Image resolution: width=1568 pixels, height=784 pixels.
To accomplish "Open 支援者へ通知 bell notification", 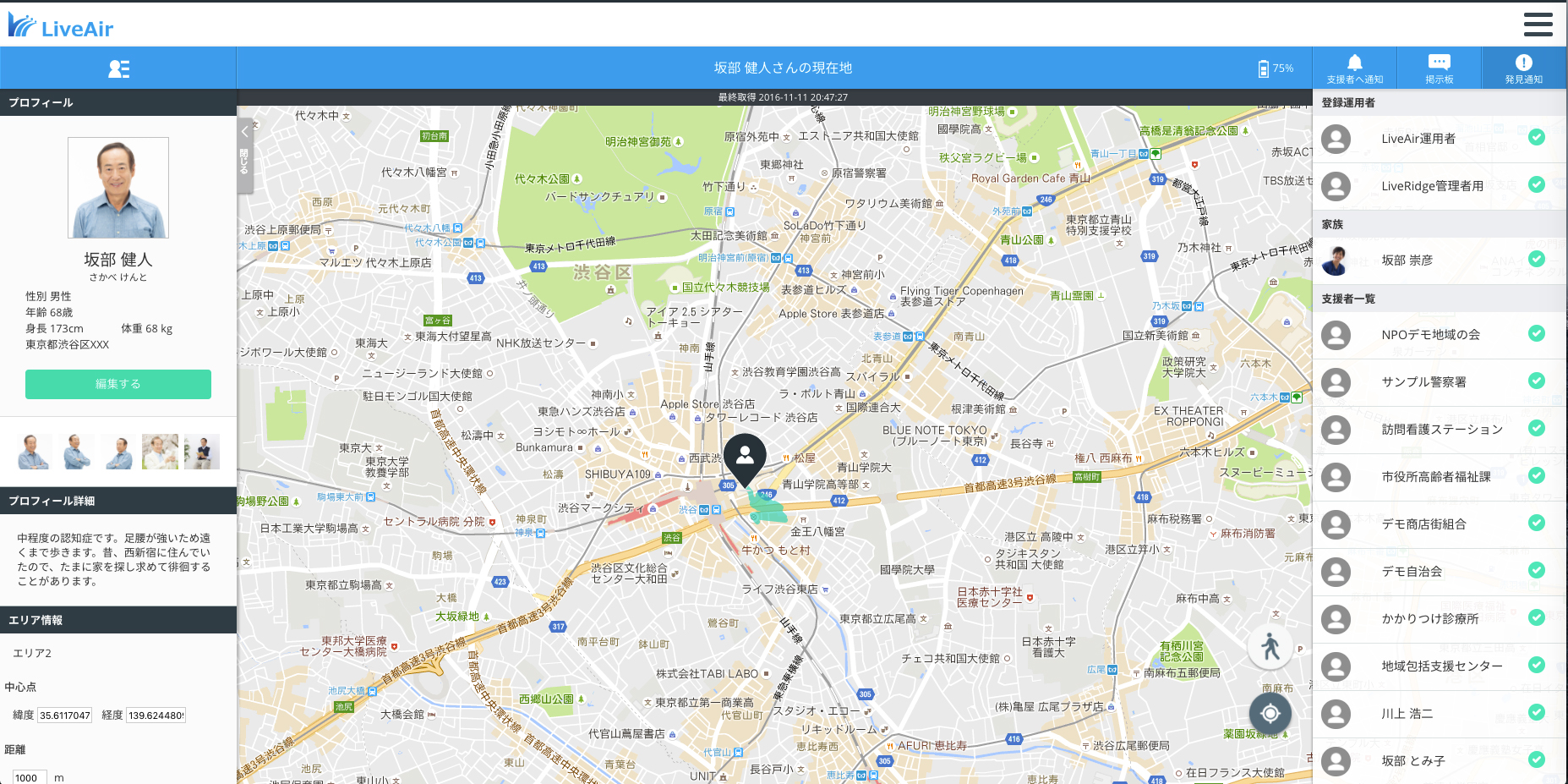I will click(x=1354, y=68).
